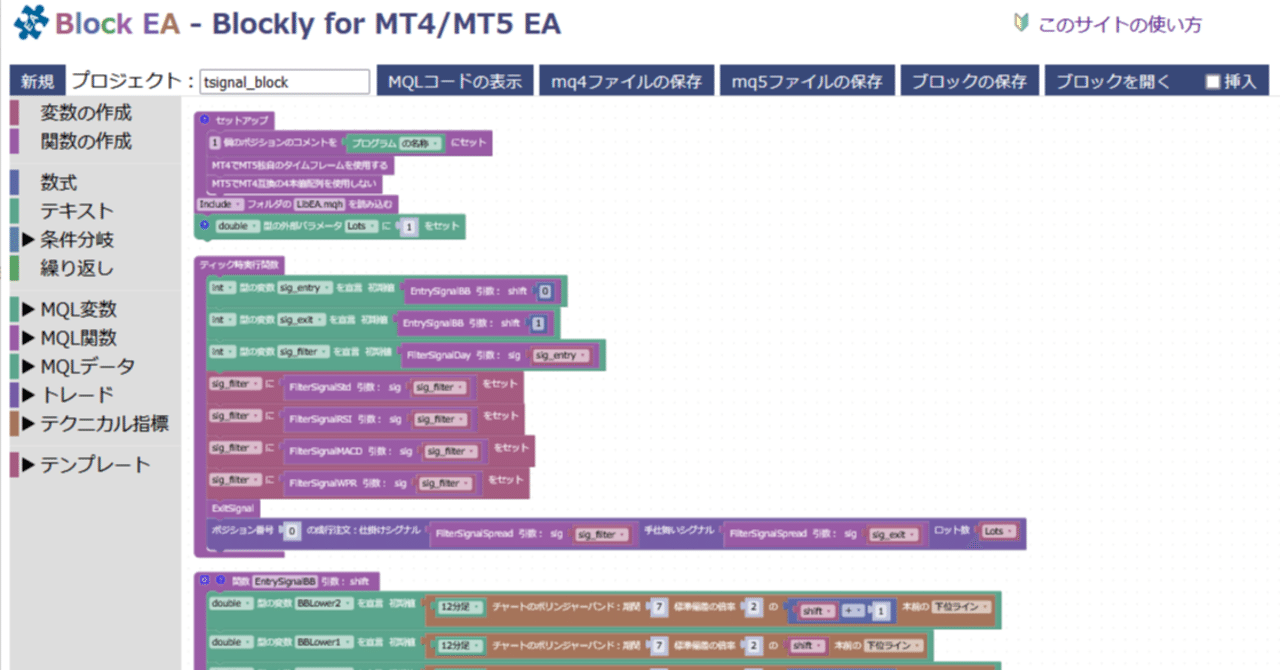
Task: Click the MQLコードの表示 button
Action: [454, 81]
